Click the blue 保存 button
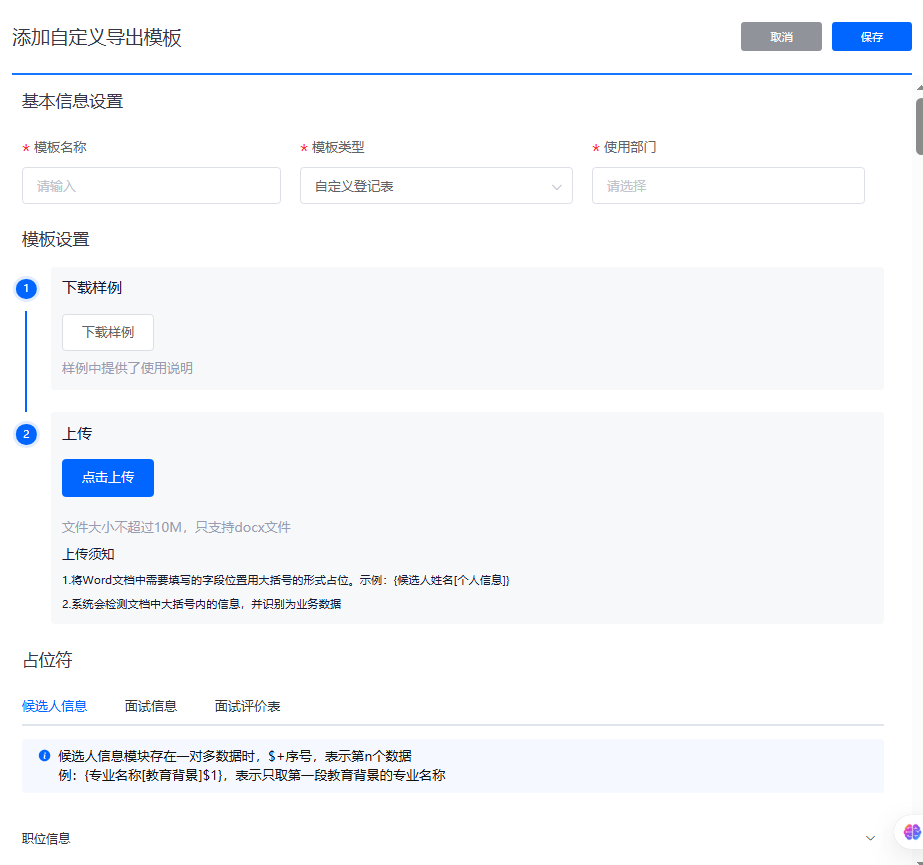Viewport: 923px width, 865px height. point(871,37)
